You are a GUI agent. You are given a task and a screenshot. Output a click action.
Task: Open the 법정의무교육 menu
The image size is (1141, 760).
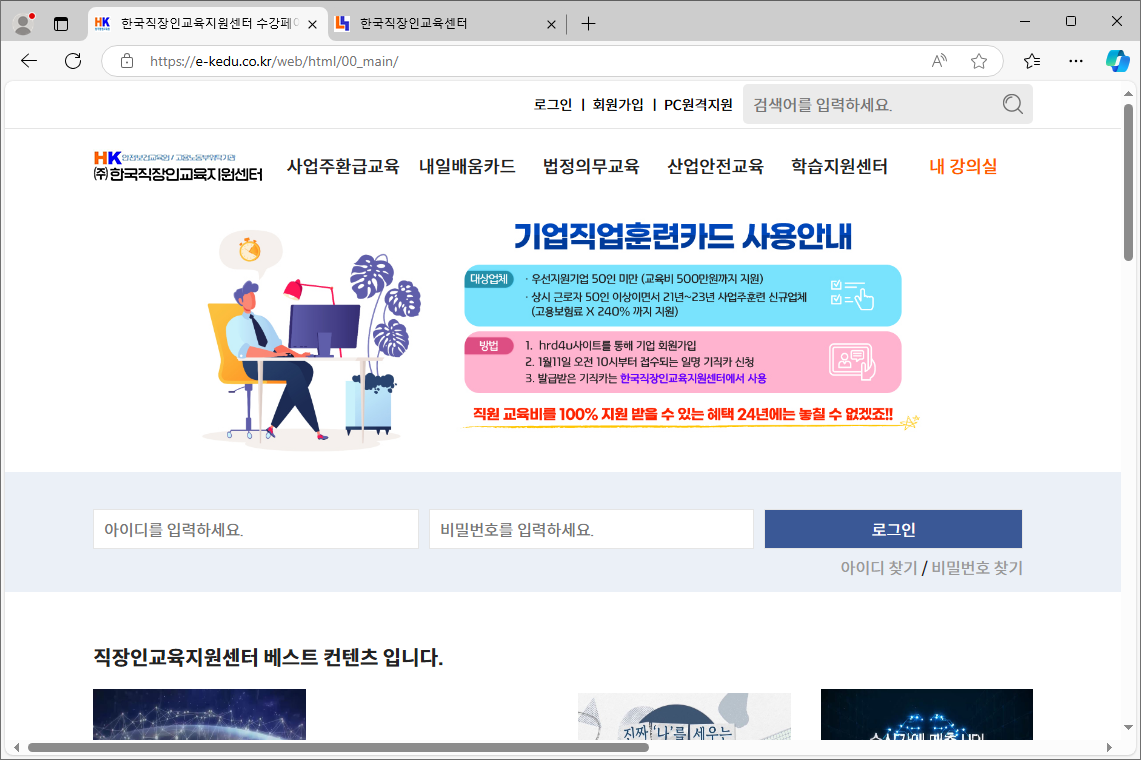(591, 167)
